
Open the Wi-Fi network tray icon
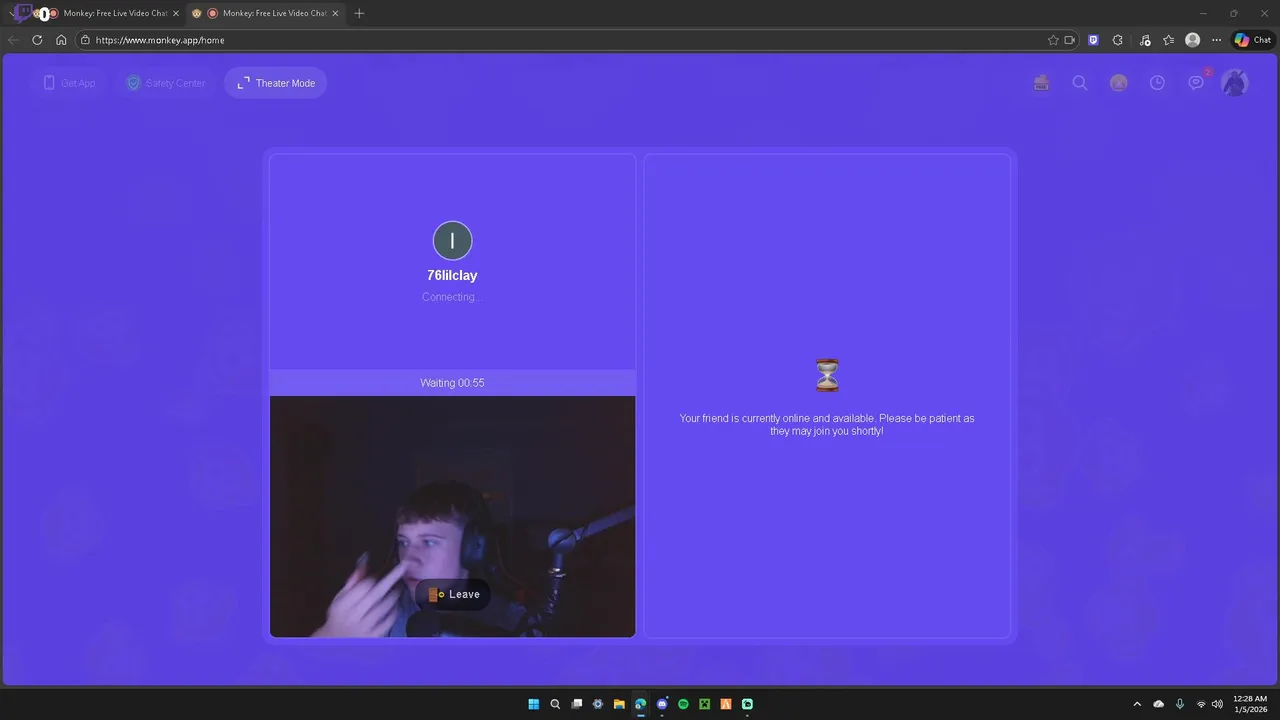[x=1201, y=704]
